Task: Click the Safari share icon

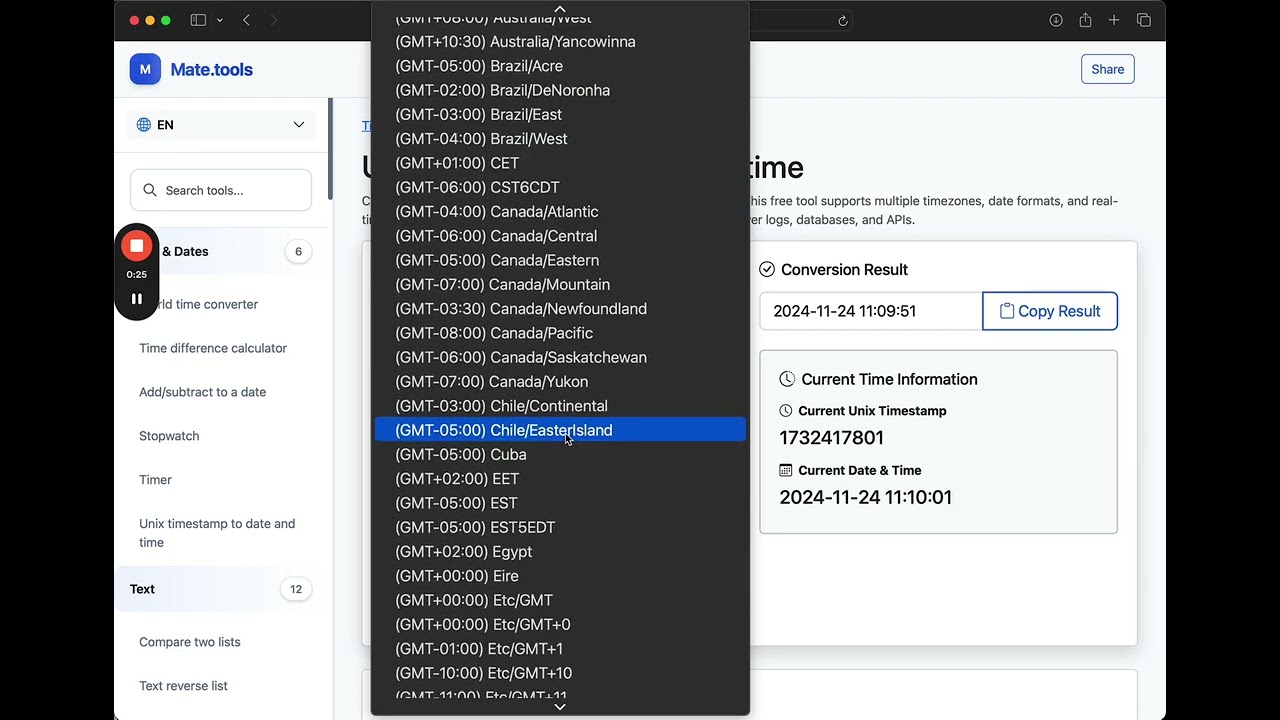Action: point(1085,20)
